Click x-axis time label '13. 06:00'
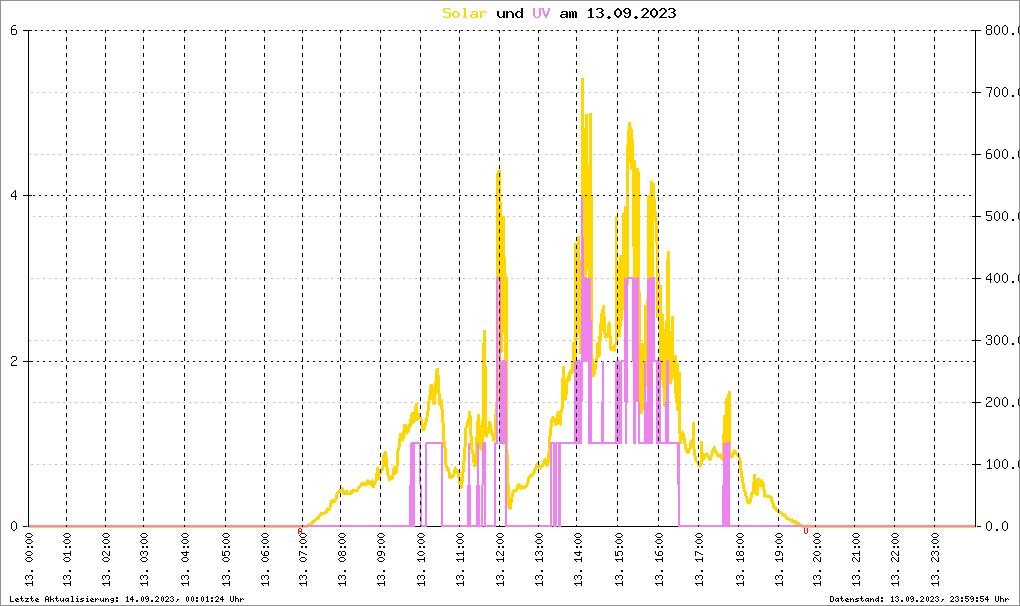Viewport: 1020px width, 606px height. (x=265, y=559)
